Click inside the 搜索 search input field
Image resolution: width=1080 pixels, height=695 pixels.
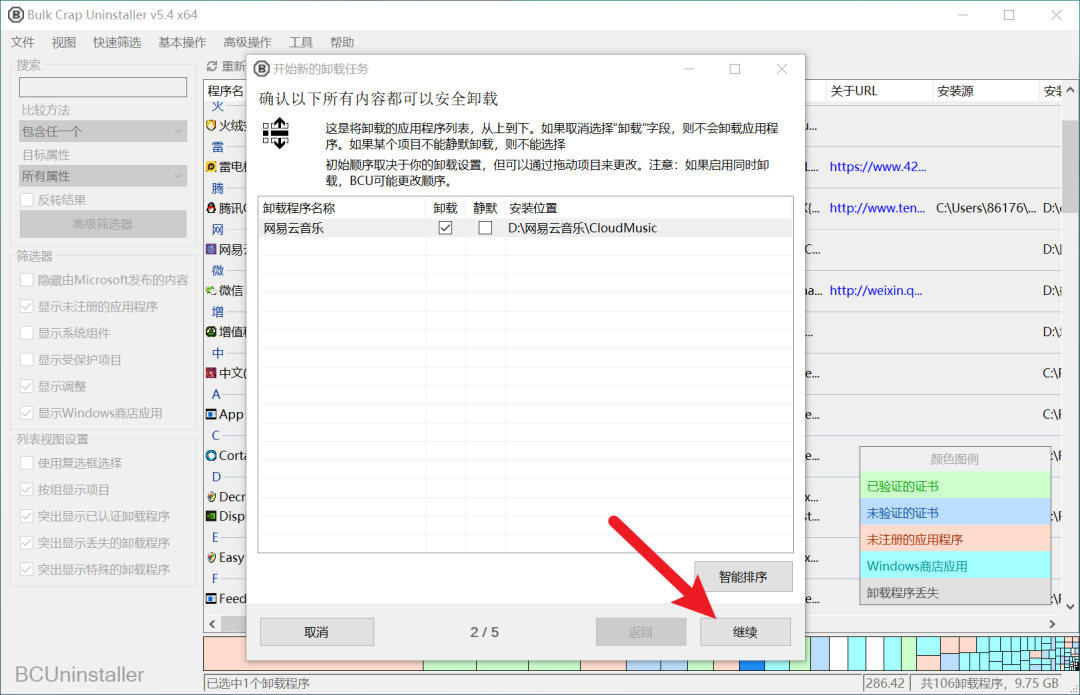pyautogui.click(x=102, y=87)
